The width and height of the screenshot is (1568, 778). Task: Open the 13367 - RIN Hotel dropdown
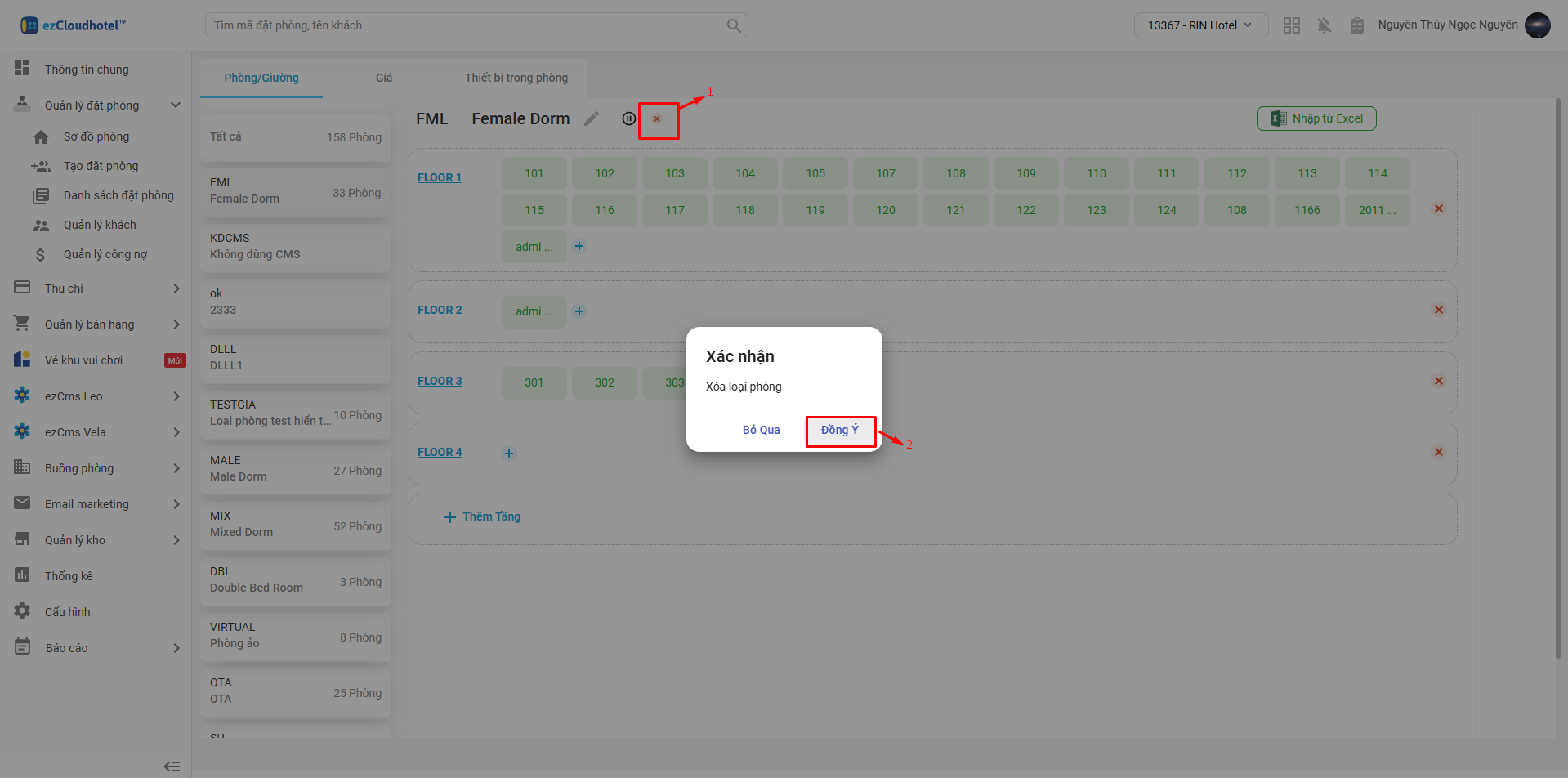pos(1199,25)
